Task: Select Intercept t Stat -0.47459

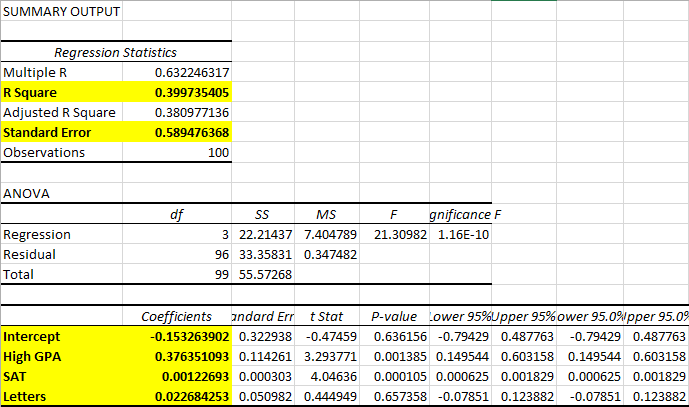Action: click(327, 336)
